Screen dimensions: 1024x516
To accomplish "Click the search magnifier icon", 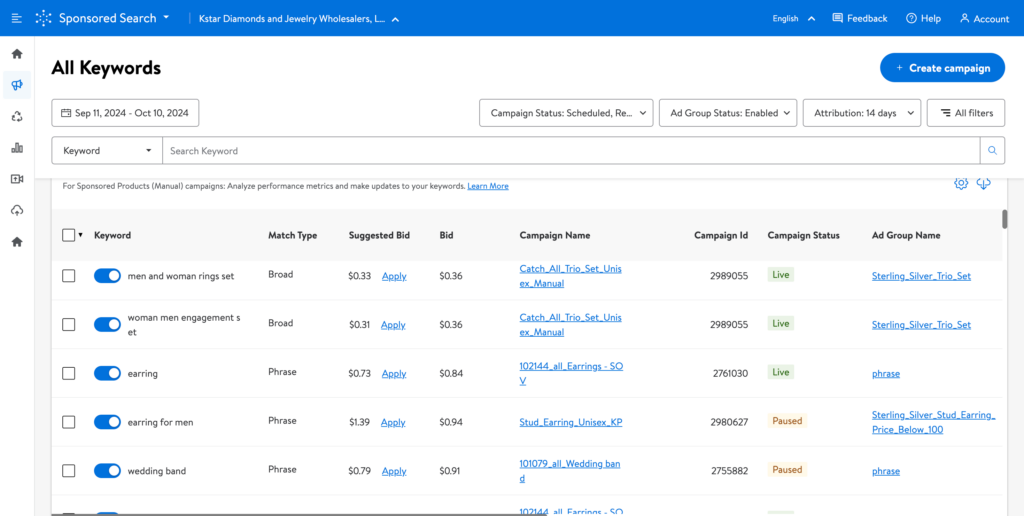I will (x=992, y=150).
